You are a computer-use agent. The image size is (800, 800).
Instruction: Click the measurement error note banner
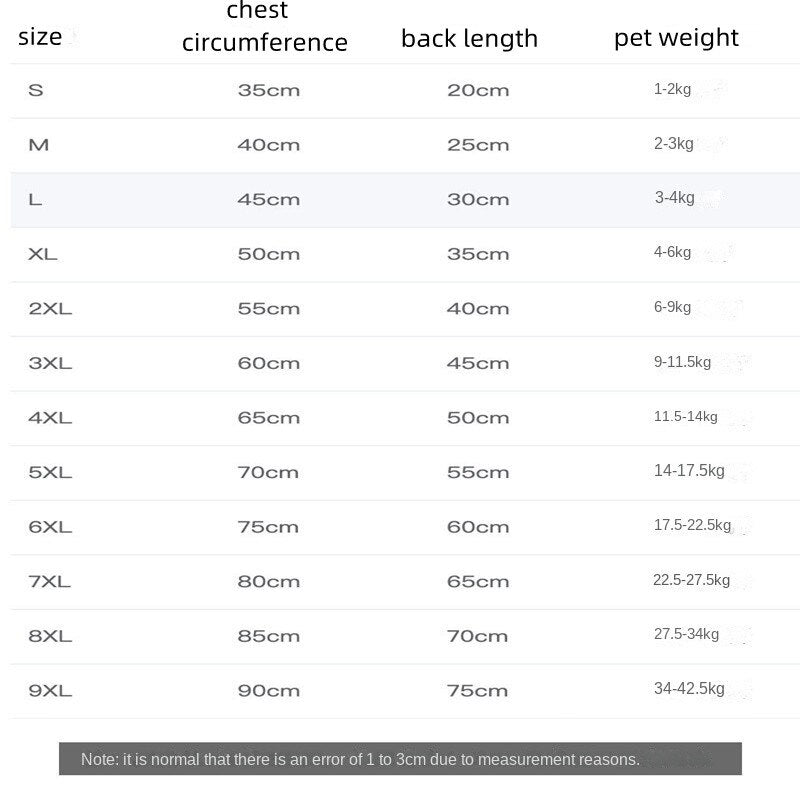pyautogui.click(x=400, y=759)
